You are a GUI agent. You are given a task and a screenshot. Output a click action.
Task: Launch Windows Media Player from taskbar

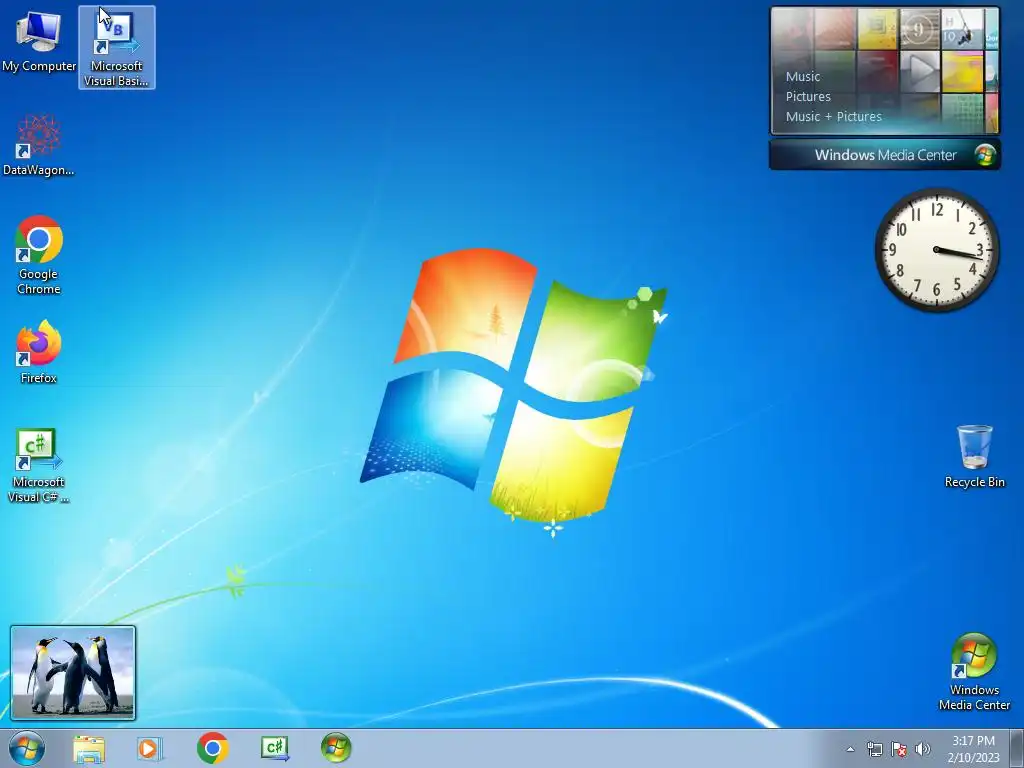coord(150,748)
